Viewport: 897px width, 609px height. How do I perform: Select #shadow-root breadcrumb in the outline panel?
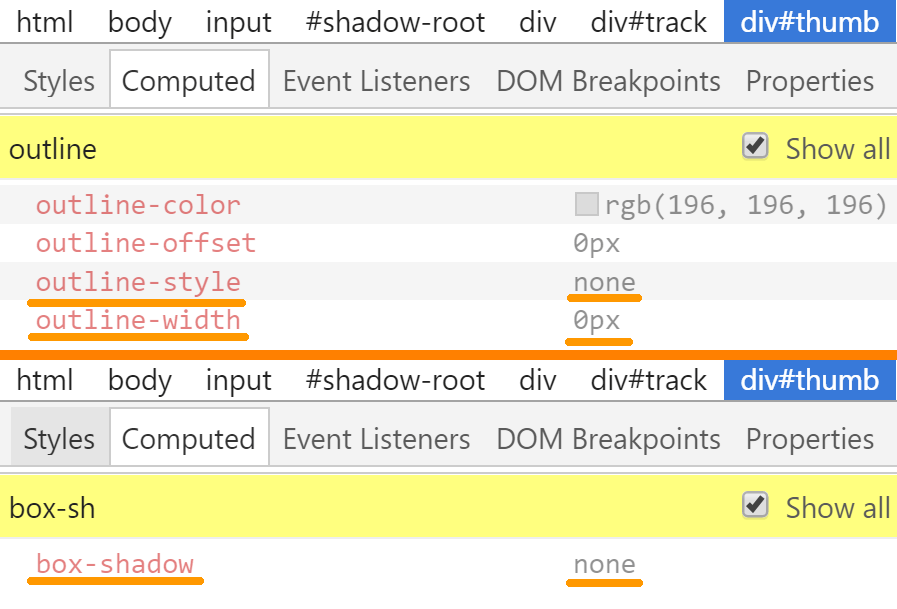[395, 21]
